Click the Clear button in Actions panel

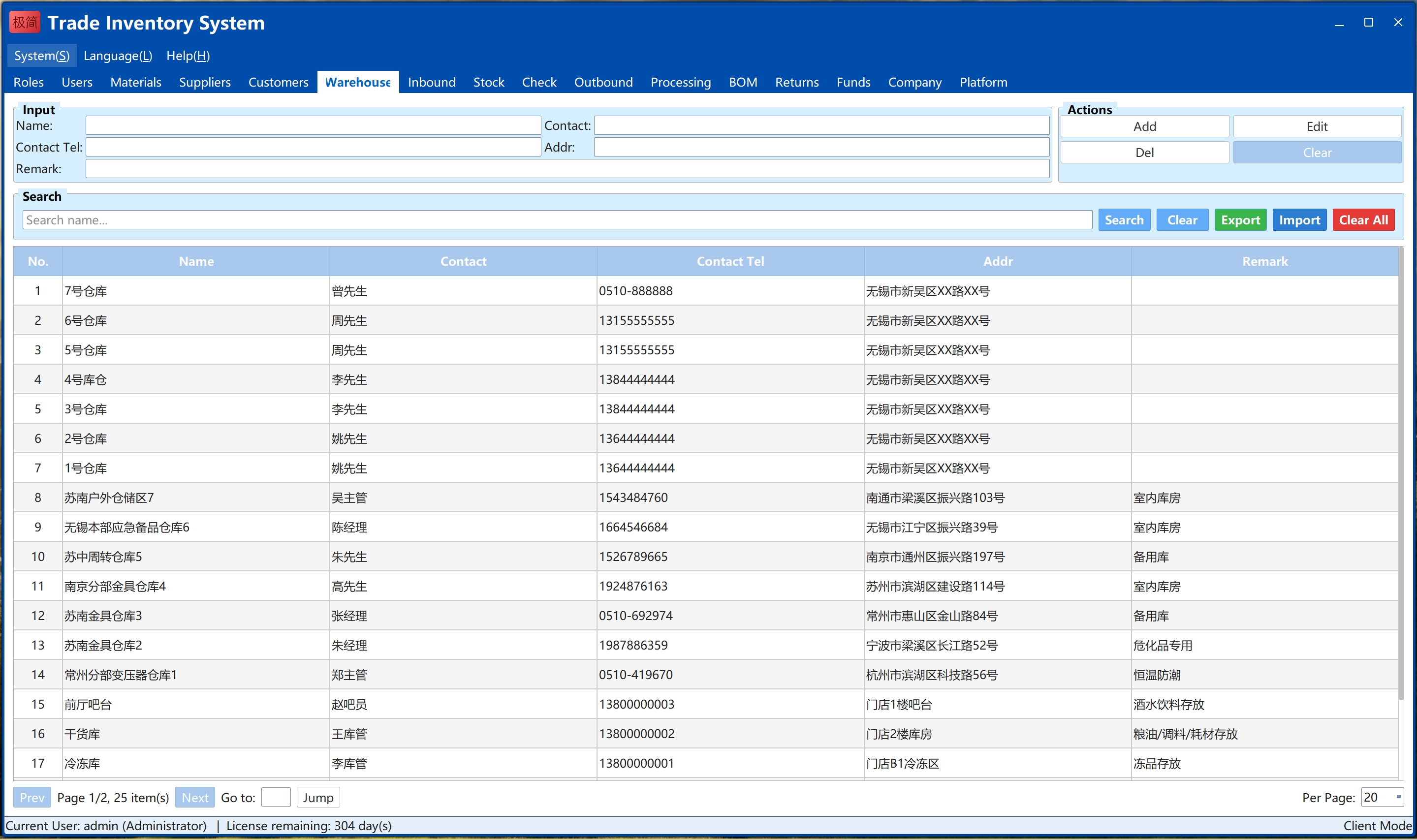(x=1317, y=152)
